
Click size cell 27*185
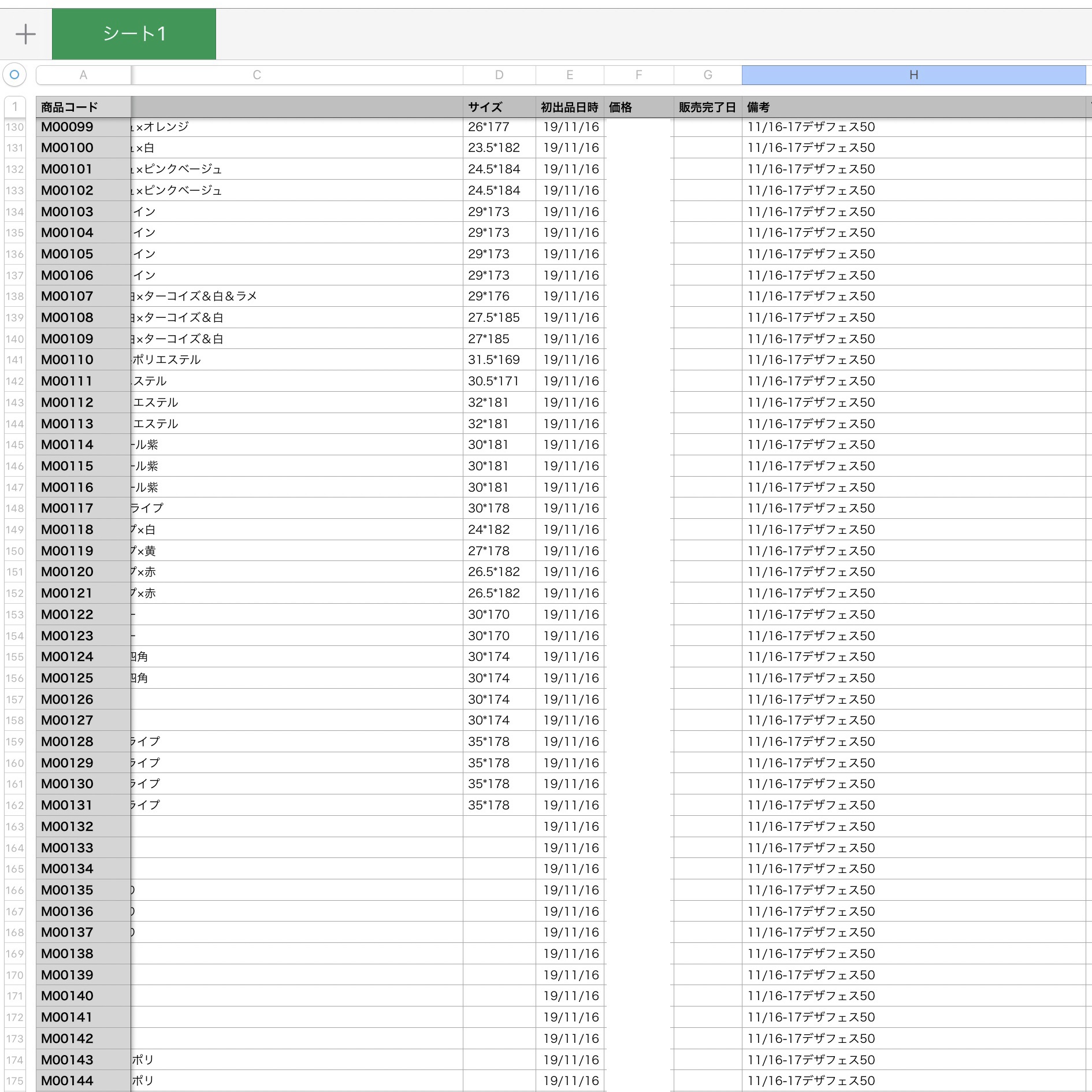click(499, 339)
